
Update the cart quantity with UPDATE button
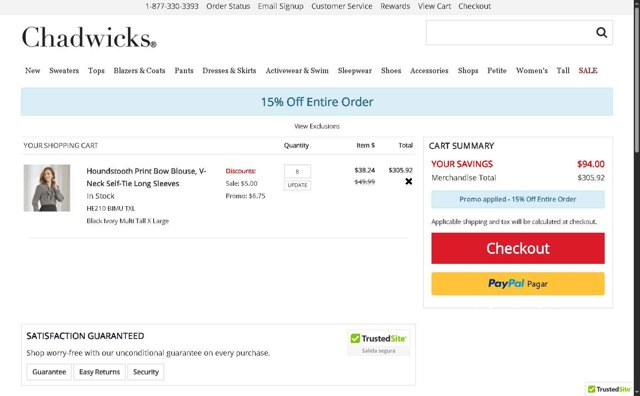pos(297,185)
